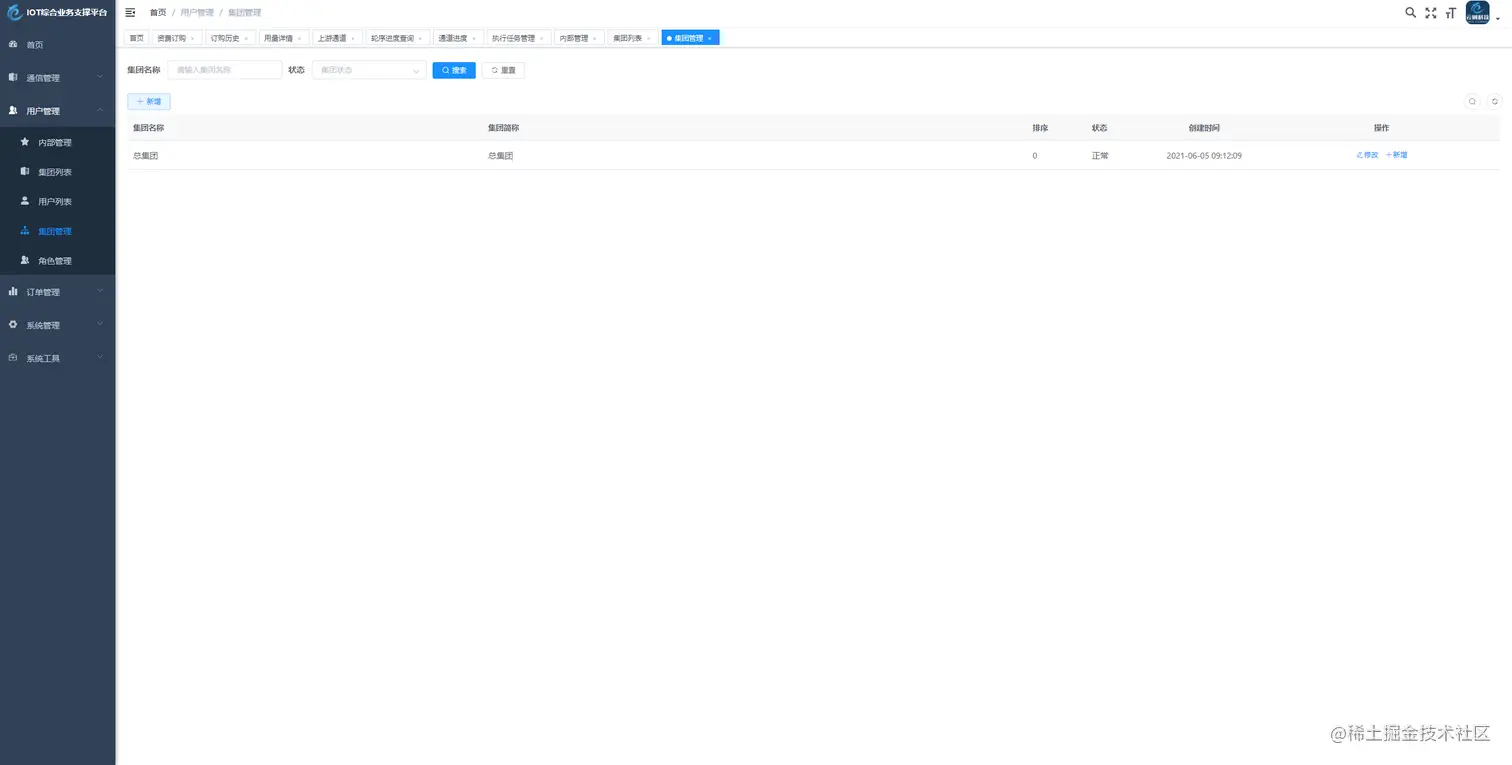Click the 首页 breadcrumb link
Screen dimensions: 1512x765
(158, 12)
